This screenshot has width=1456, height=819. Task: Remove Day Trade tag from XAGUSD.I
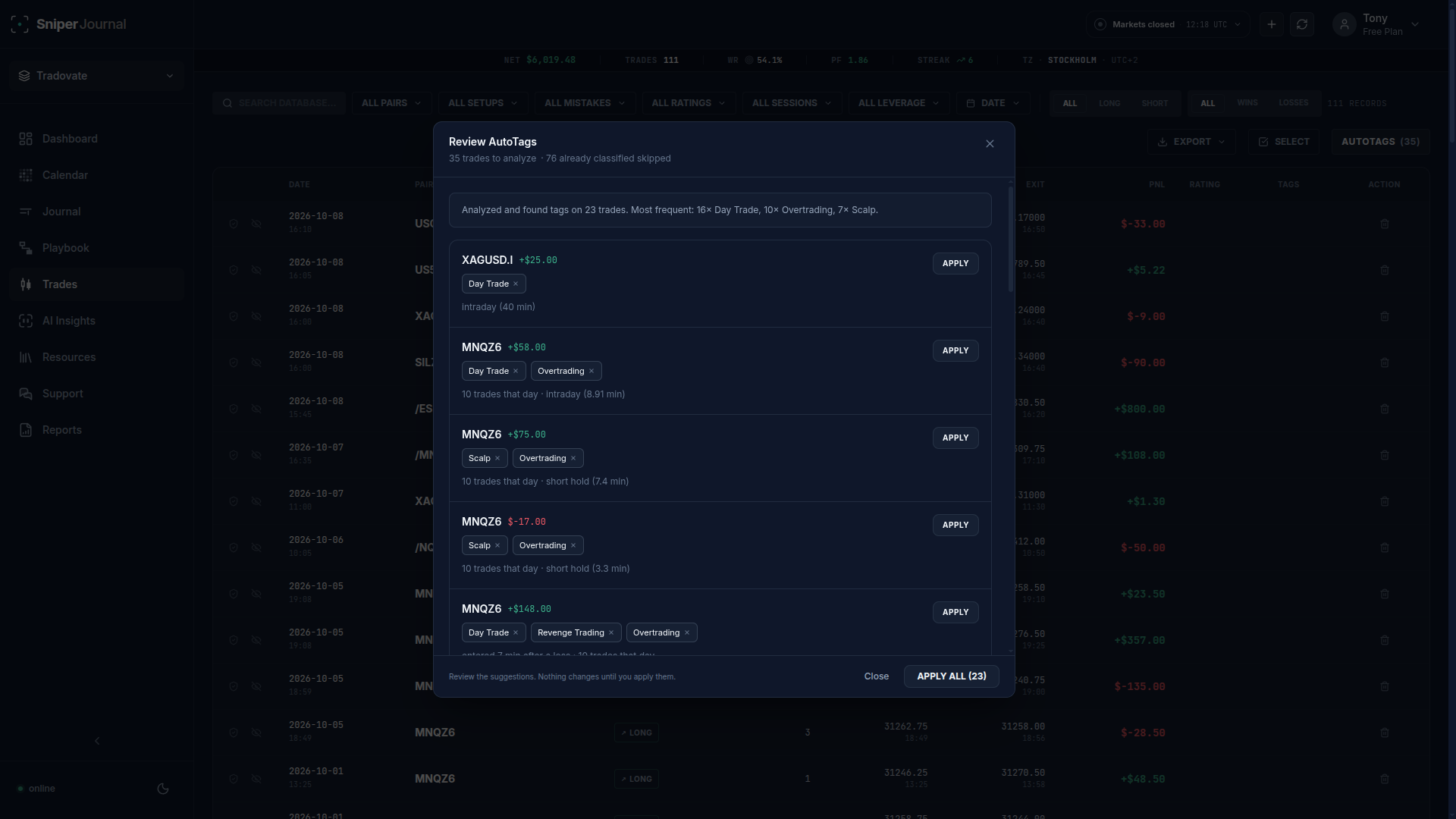coord(516,284)
